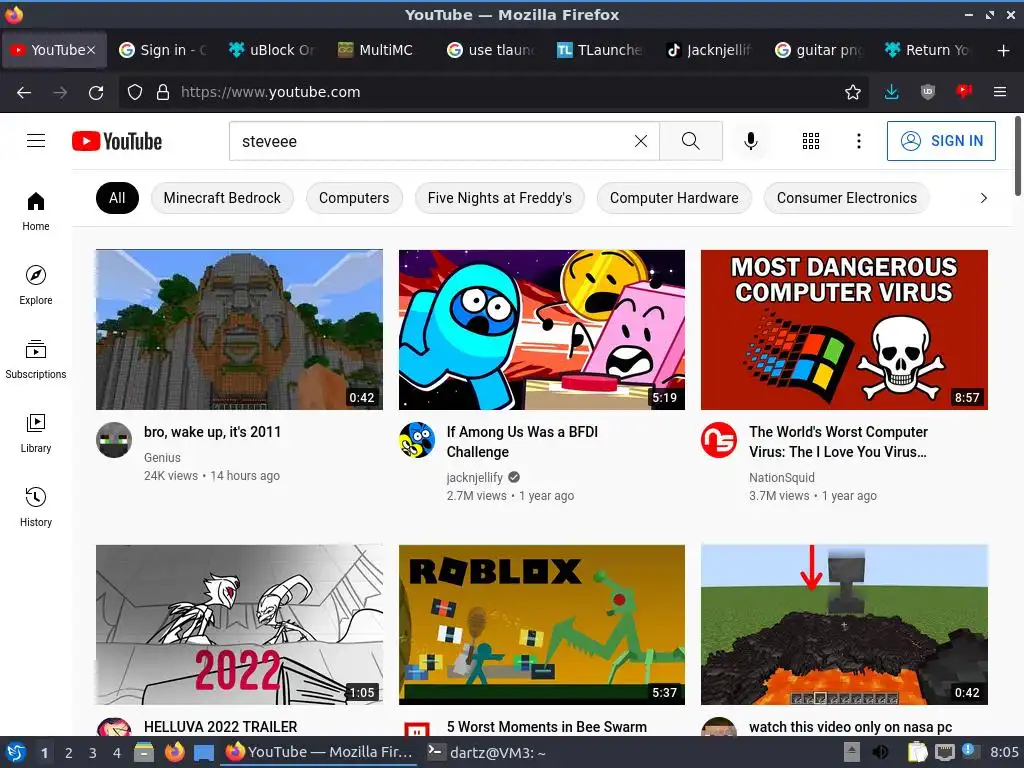This screenshot has height=768, width=1024.
Task: Switch to the TLauncher tab
Action: 600,50
